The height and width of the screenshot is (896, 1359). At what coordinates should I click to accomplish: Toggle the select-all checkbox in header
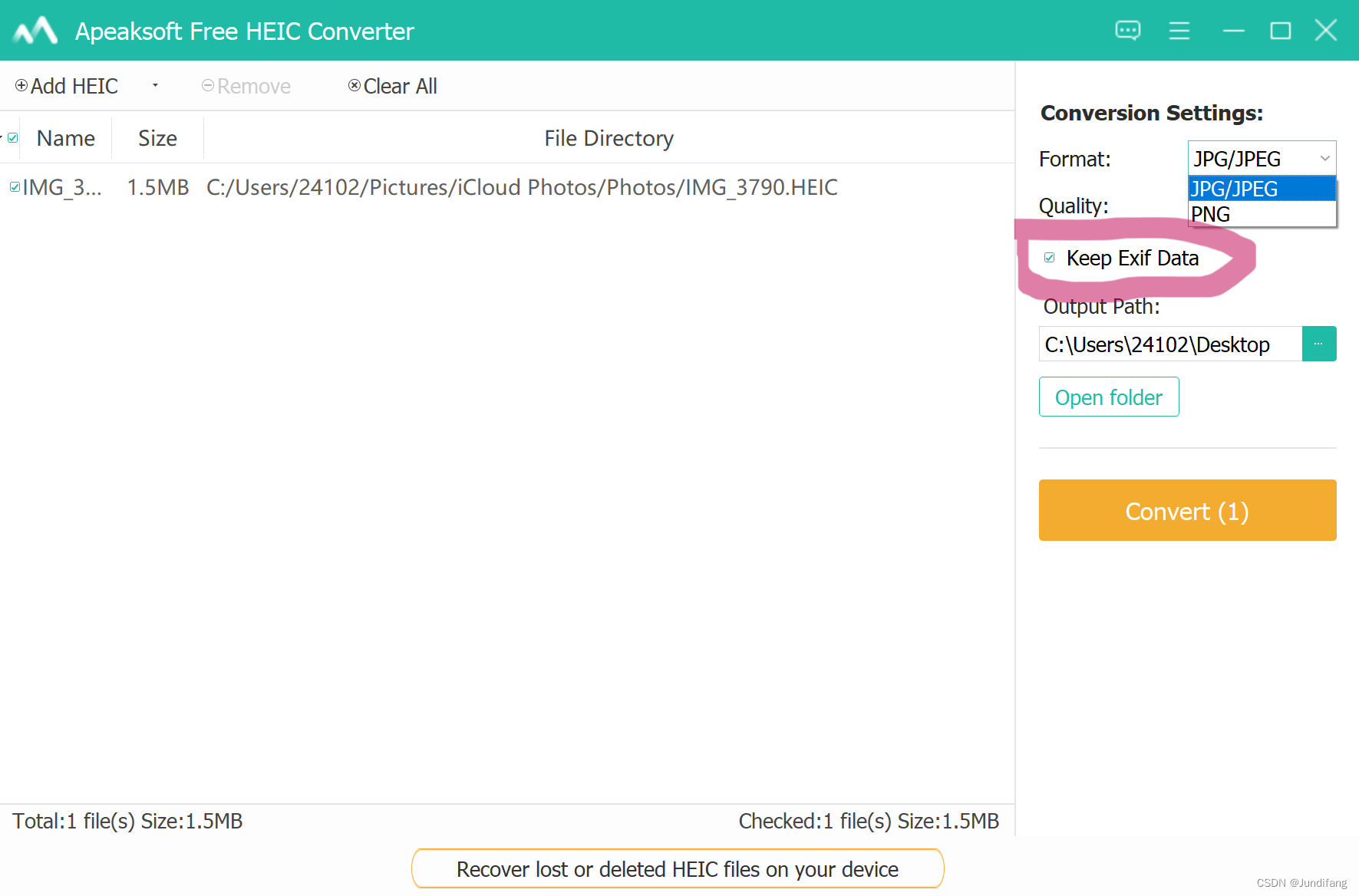(x=12, y=138)
